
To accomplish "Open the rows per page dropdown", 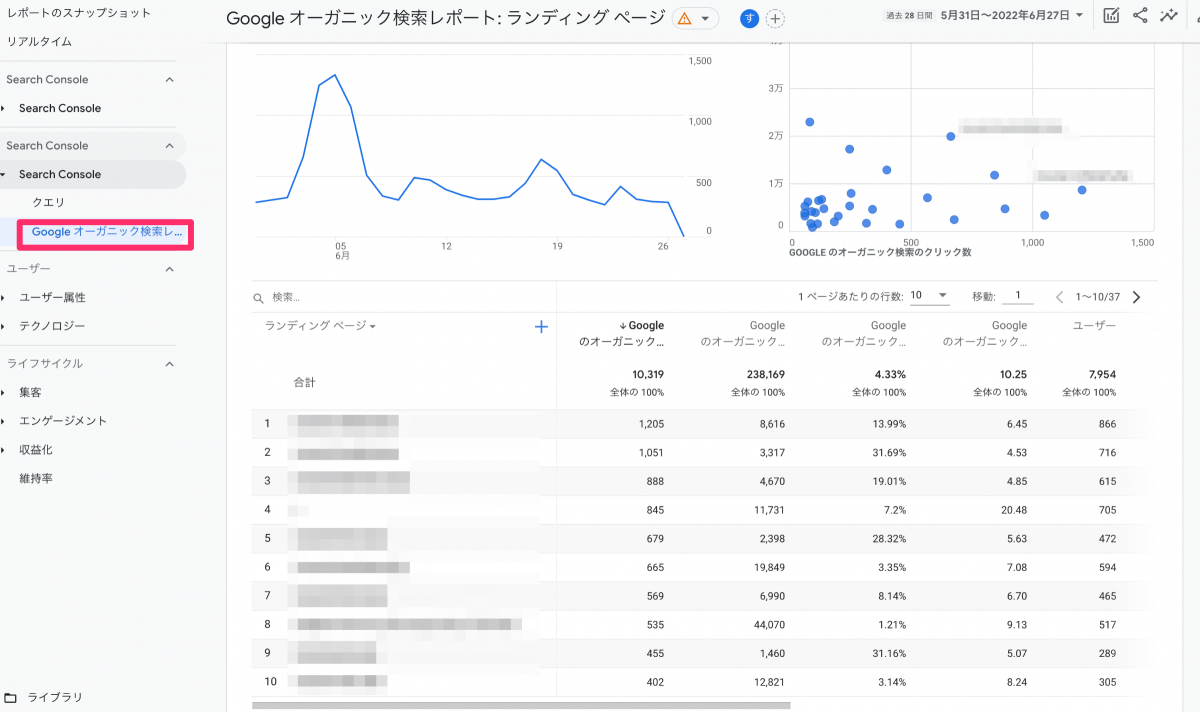I will 929,296.
